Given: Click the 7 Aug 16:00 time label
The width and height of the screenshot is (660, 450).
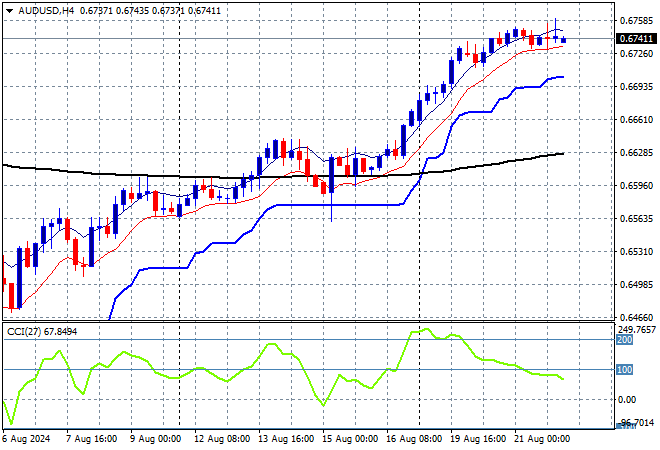Looking at the screenshot, I should tap(91, 439).
